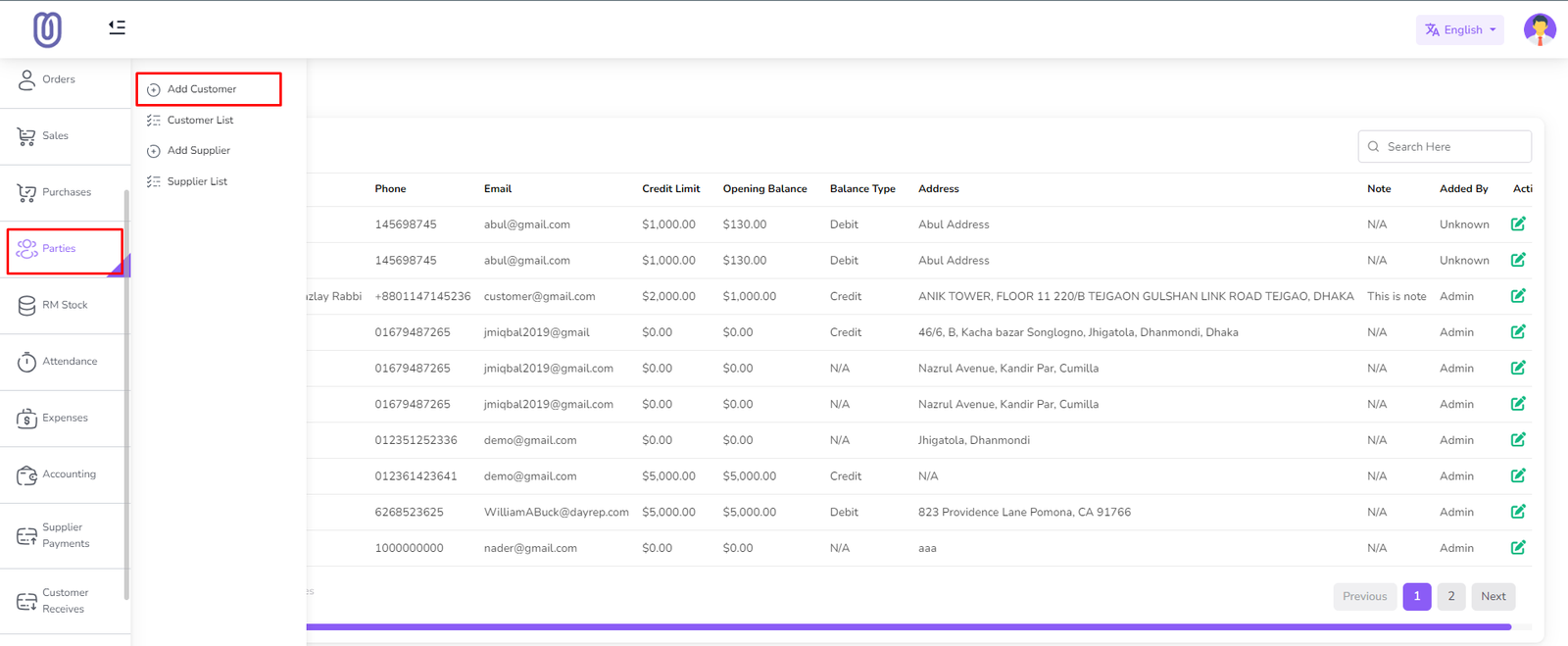
Task: Click the app logo in the header
Action: [x=47, y=29]
